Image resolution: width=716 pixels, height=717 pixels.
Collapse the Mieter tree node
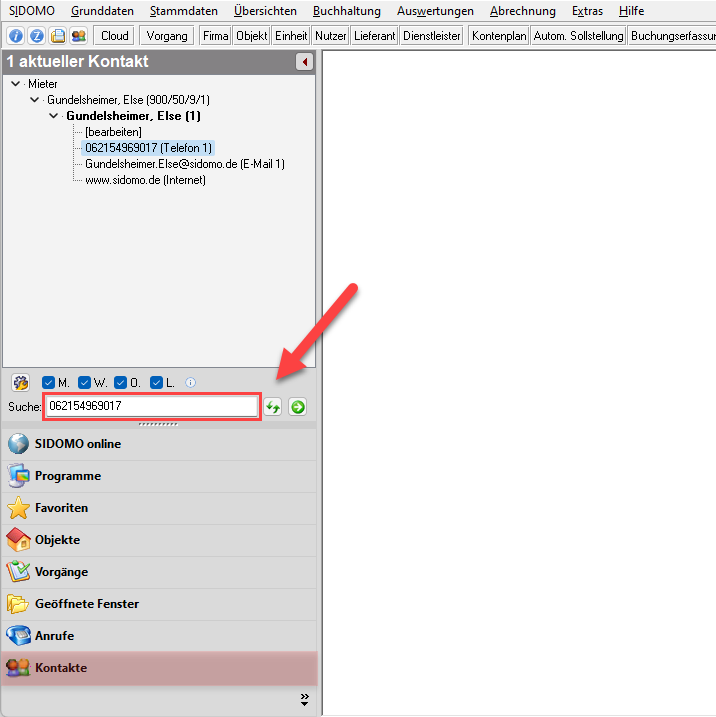[x=16, y=84]
